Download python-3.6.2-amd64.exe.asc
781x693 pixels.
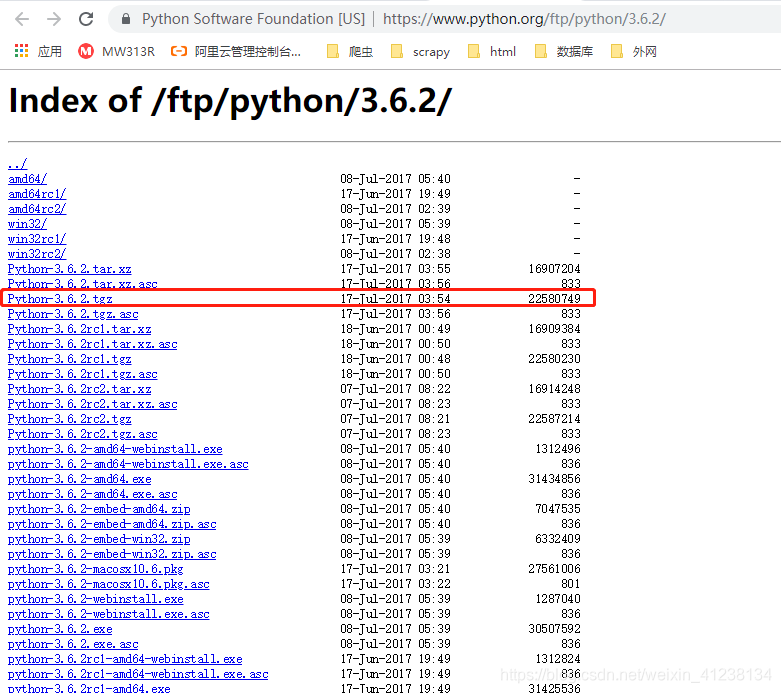coord(93,494)
